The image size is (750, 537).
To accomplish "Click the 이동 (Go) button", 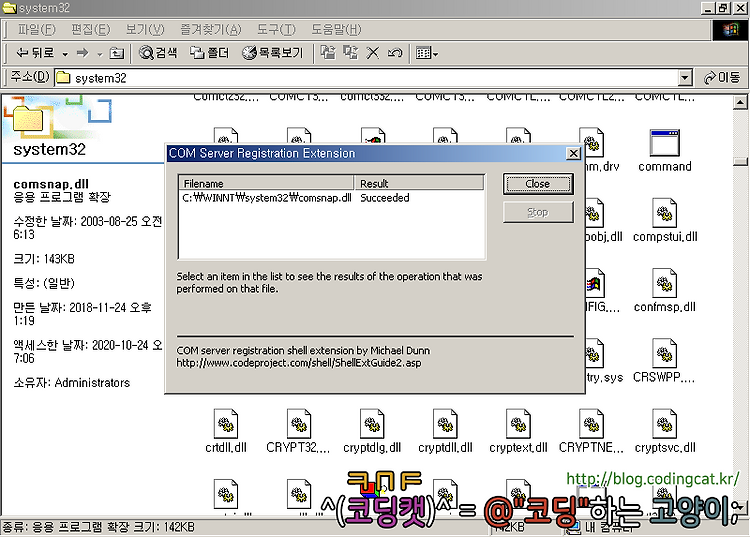I will pyautogui.click(x=722, y=77).
